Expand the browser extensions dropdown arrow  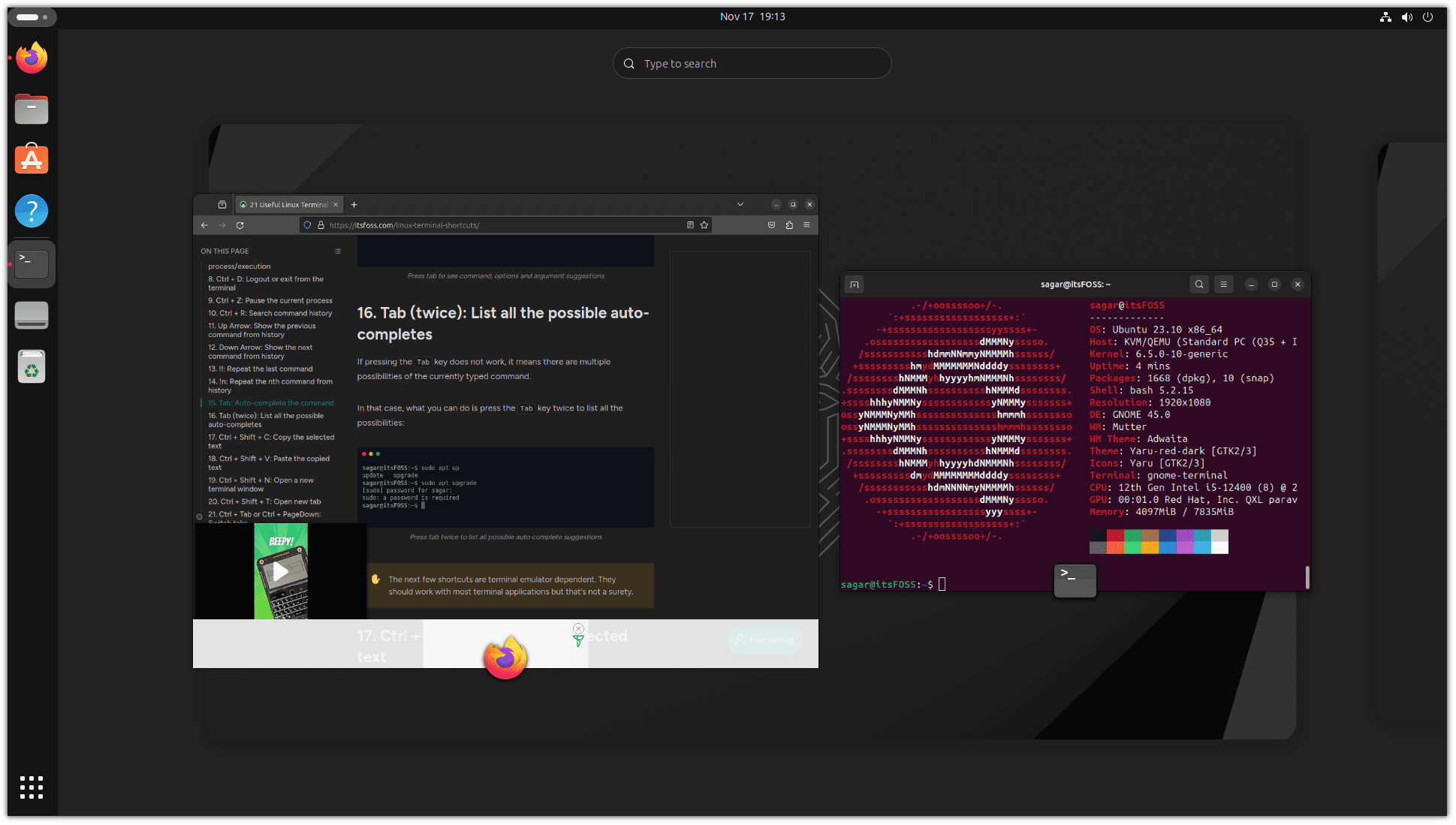click(789, 224)
